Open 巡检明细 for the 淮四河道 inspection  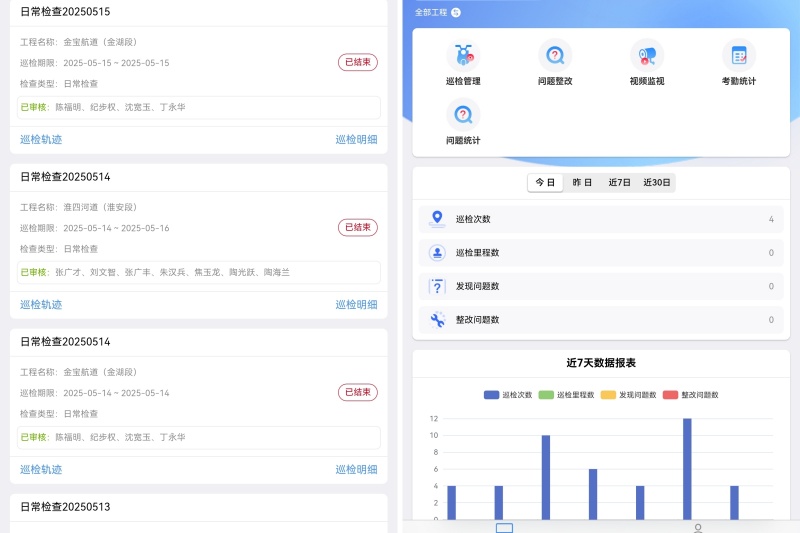click(x=356, y=305)
